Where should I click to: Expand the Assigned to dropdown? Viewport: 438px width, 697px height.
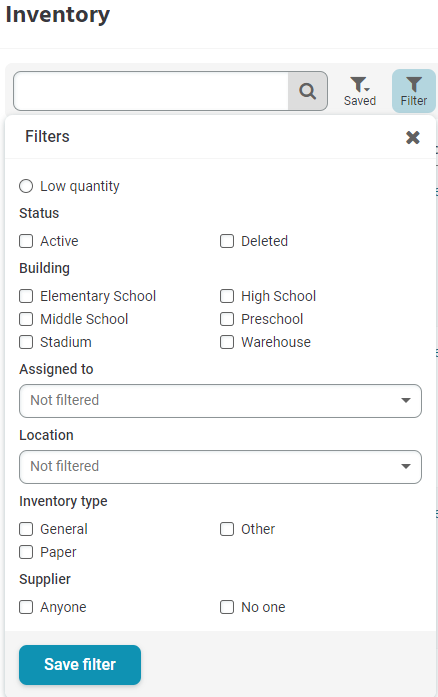tap(220, 401)
